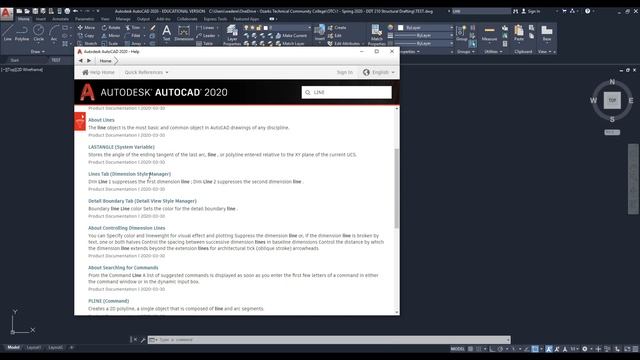The width and height of the screenshot is (640, 360).
Task: Go back in the Help window
Action: point(80,61)
